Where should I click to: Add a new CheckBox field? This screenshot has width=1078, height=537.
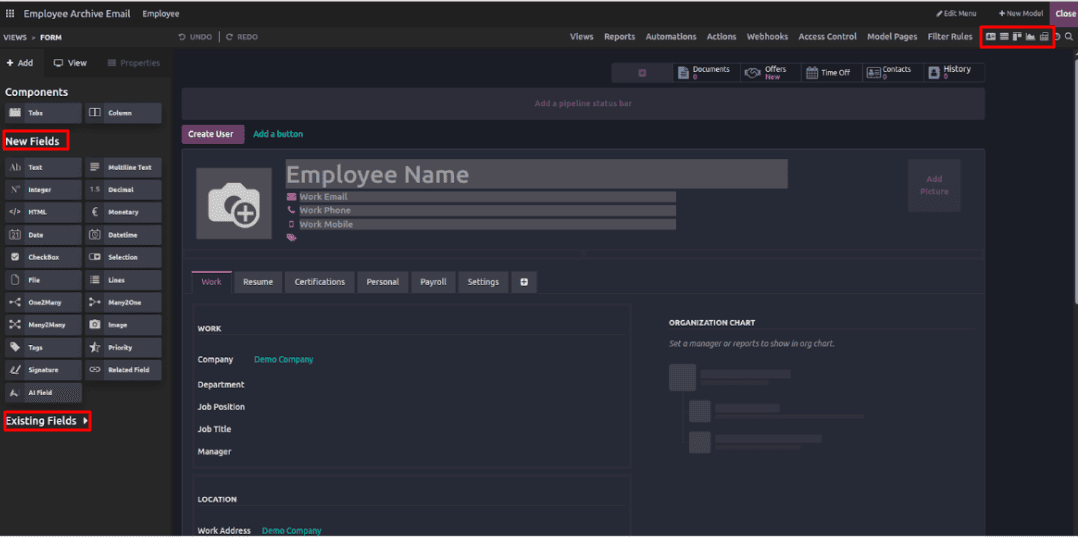(x=43, y=257)
